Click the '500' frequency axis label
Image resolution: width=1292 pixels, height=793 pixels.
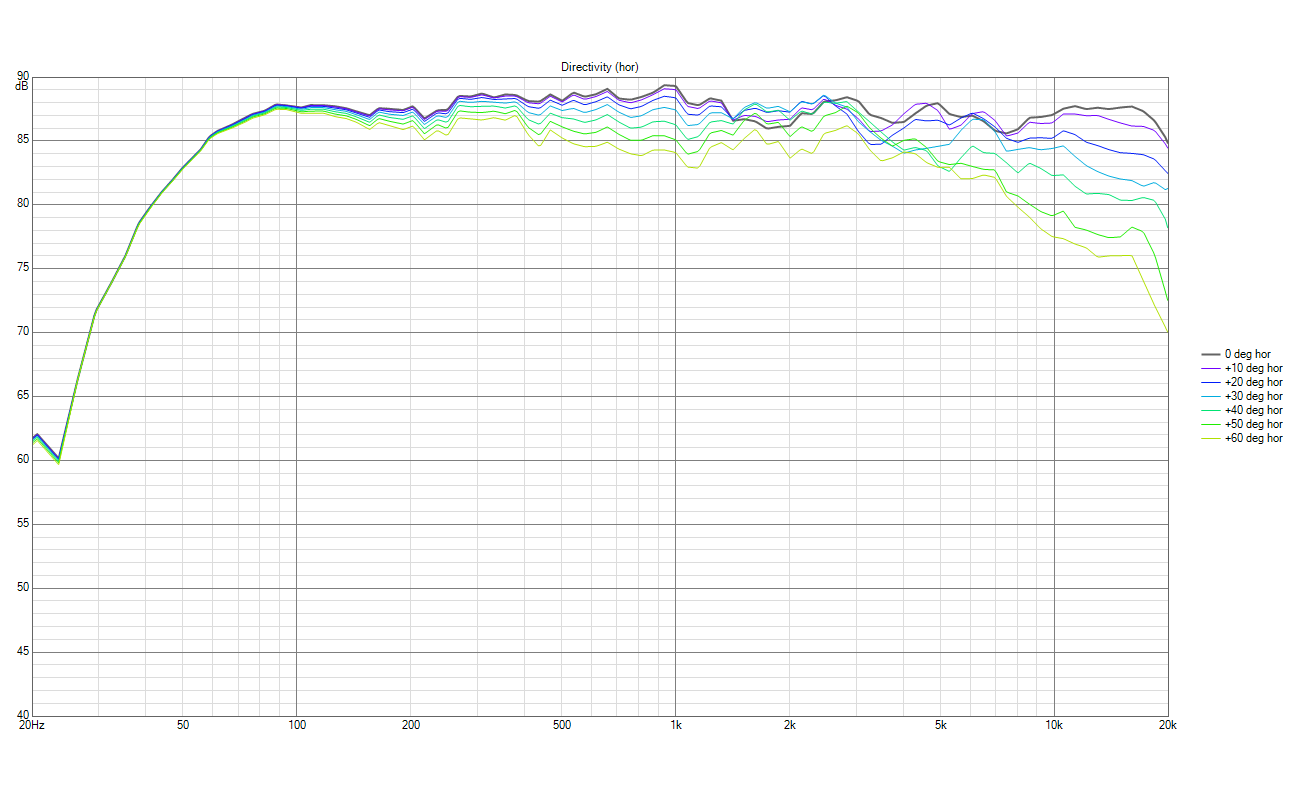562,724
